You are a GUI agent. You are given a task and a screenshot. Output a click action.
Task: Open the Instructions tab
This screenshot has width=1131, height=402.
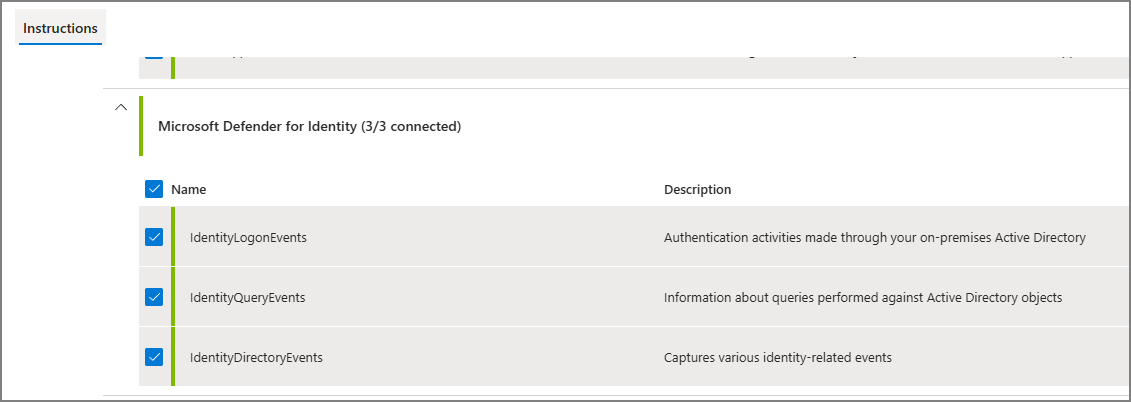pyautogui.click(x=61, y=28)
